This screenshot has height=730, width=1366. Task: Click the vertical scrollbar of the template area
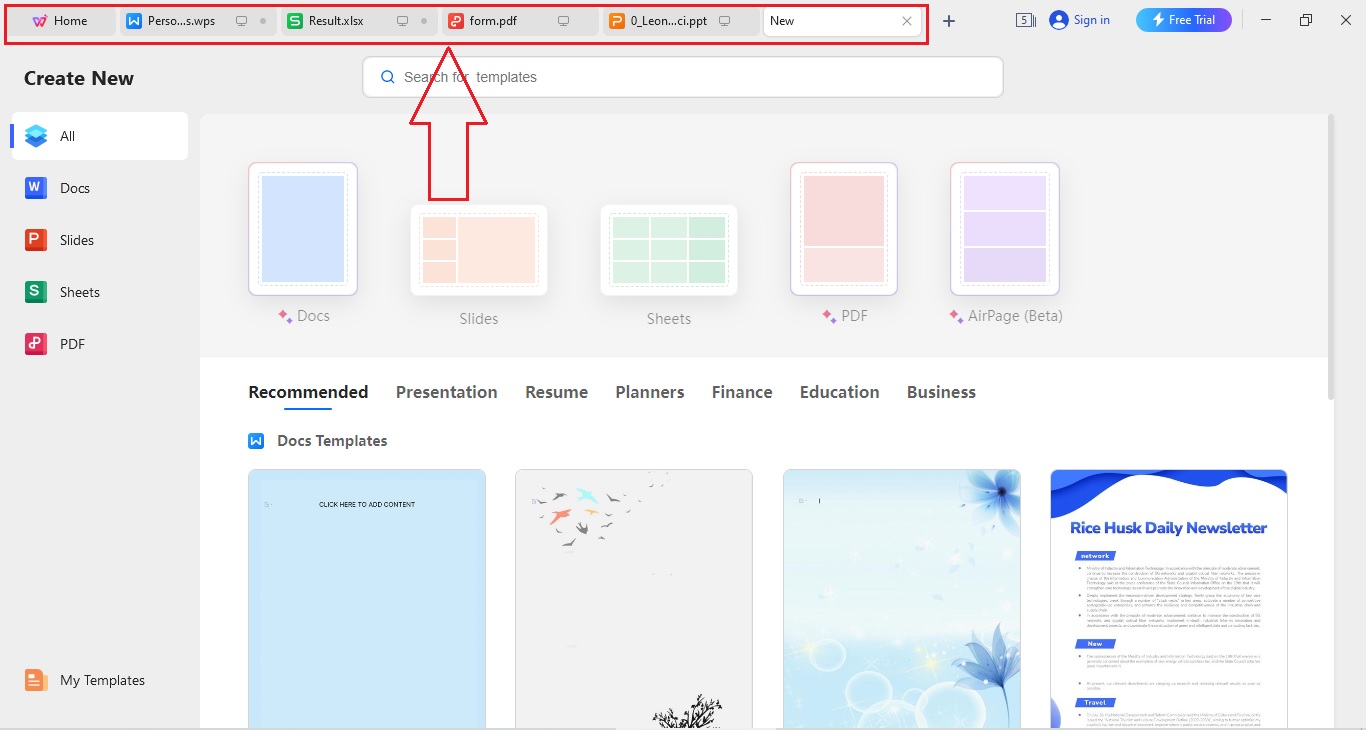(x=1331, y=257)
